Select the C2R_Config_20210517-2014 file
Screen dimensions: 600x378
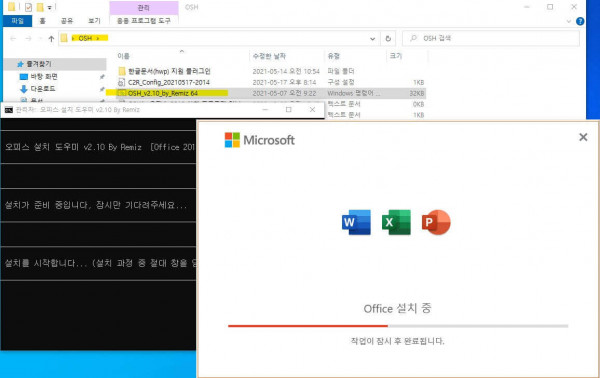[x=168, y=82]
